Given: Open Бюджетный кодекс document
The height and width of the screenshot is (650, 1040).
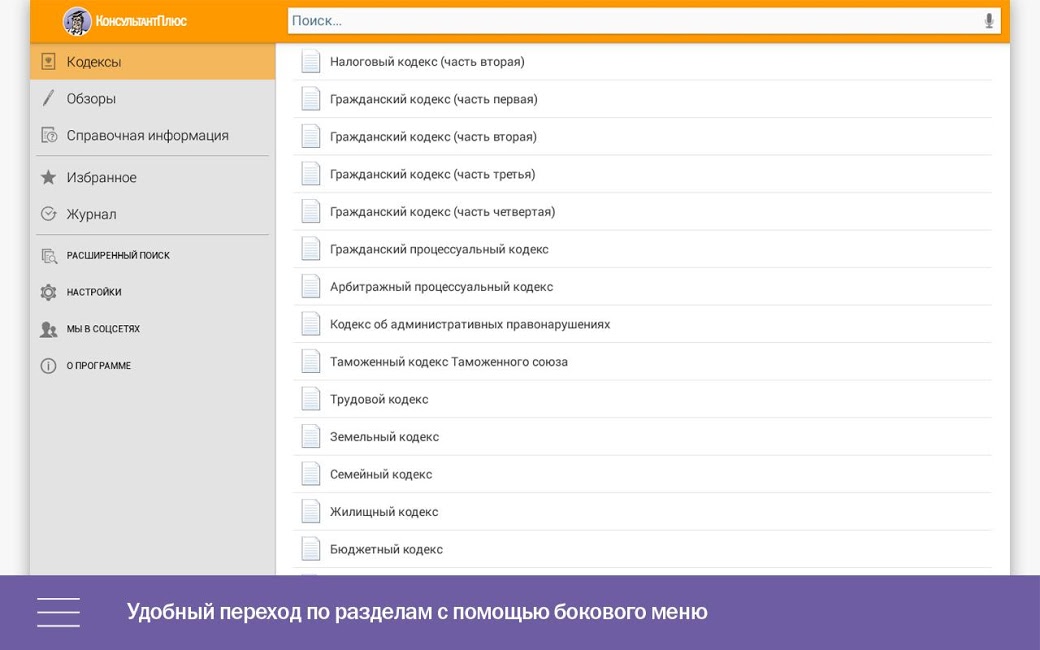Looking at the screenshot, I should tap(386, 549).
